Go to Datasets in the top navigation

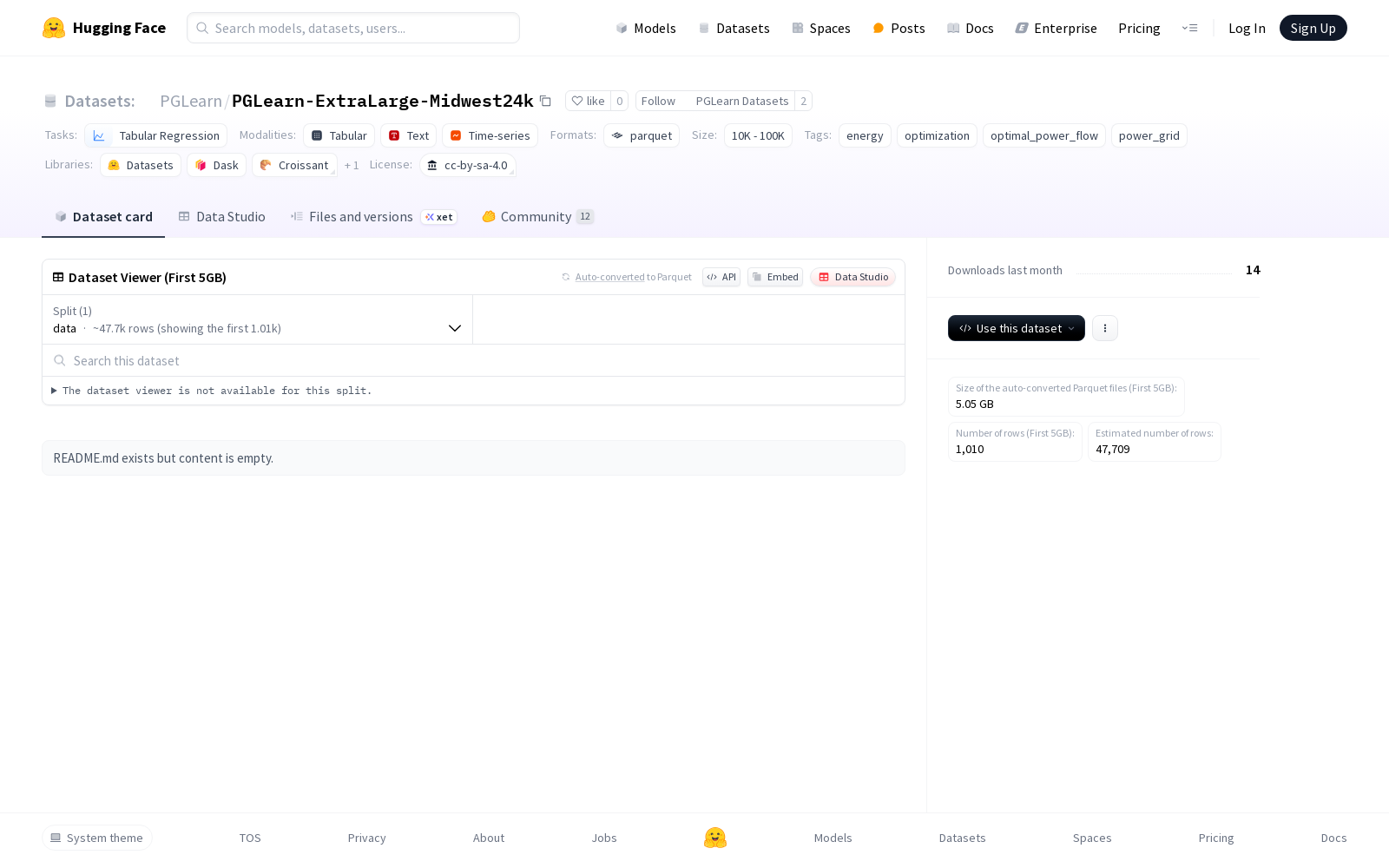pyautogui.click(x=734, y=28)
